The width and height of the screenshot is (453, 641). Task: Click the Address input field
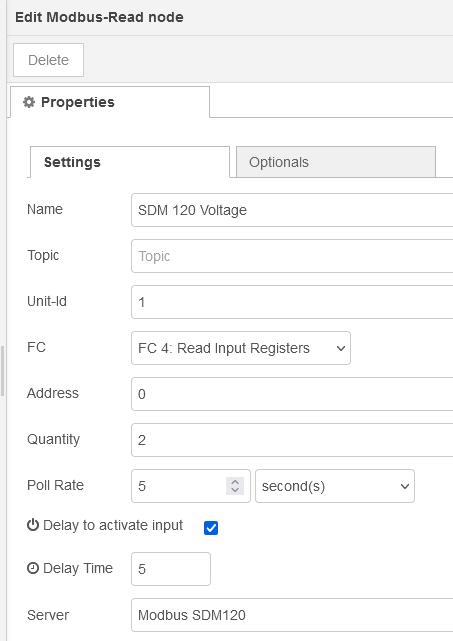pos(292,394)
